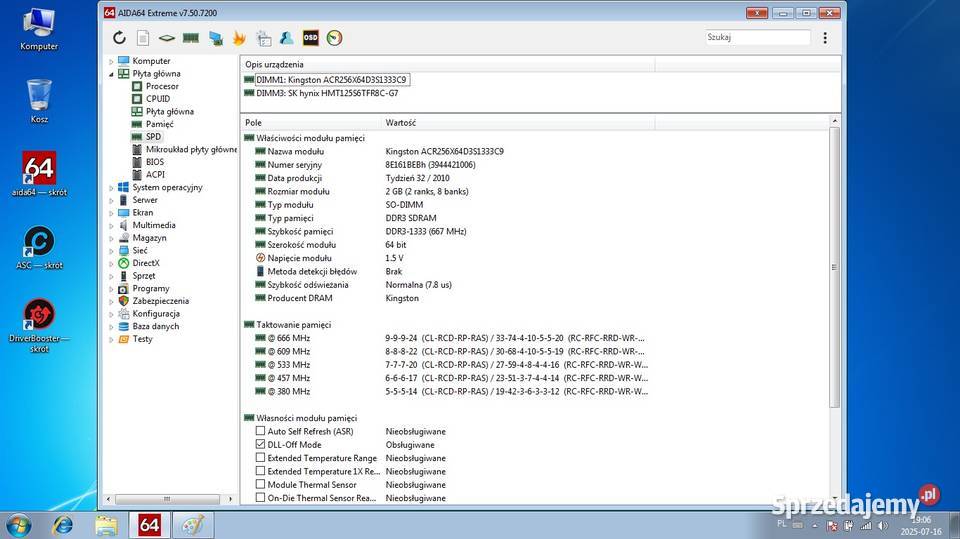Viewport: 960px width, 539px height.
Task: Select SPD in the tree
Action: point(153,137)
